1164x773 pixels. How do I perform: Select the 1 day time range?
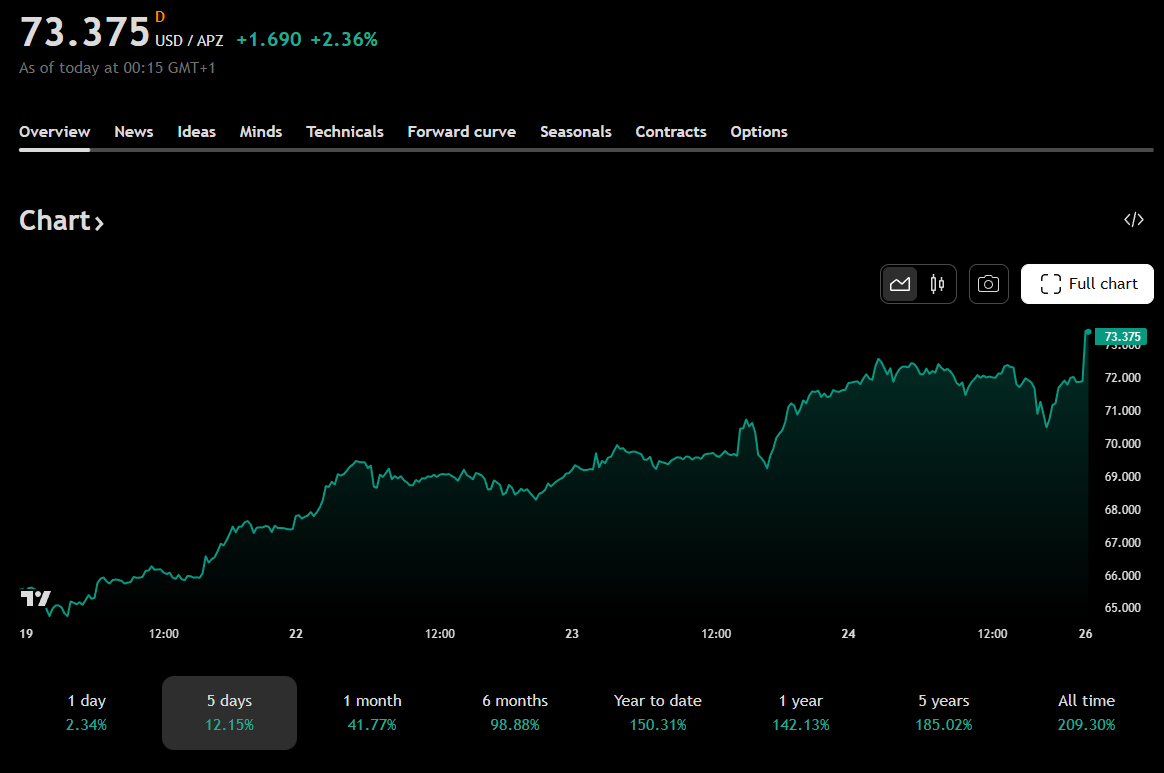pos(87,712)
